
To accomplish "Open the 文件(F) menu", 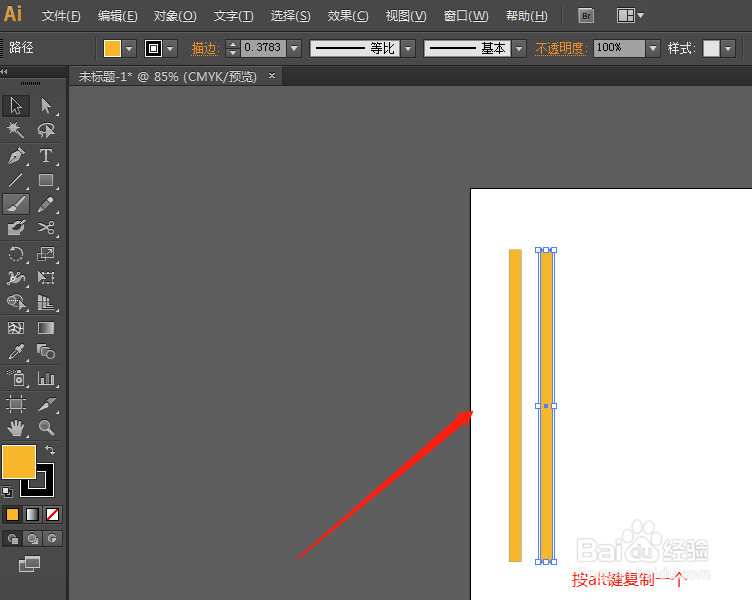I will 61,16.
